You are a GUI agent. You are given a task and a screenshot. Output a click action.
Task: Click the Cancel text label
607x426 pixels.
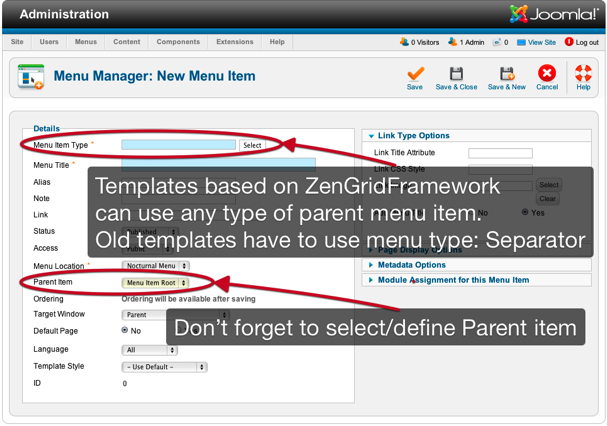coord(547,87)
